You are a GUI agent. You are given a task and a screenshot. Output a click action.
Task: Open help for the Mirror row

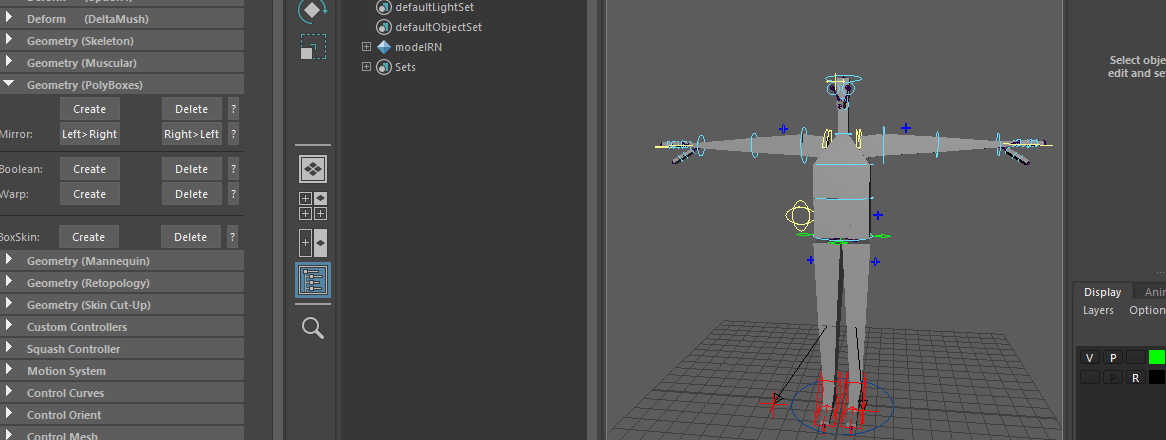point(233,134)
